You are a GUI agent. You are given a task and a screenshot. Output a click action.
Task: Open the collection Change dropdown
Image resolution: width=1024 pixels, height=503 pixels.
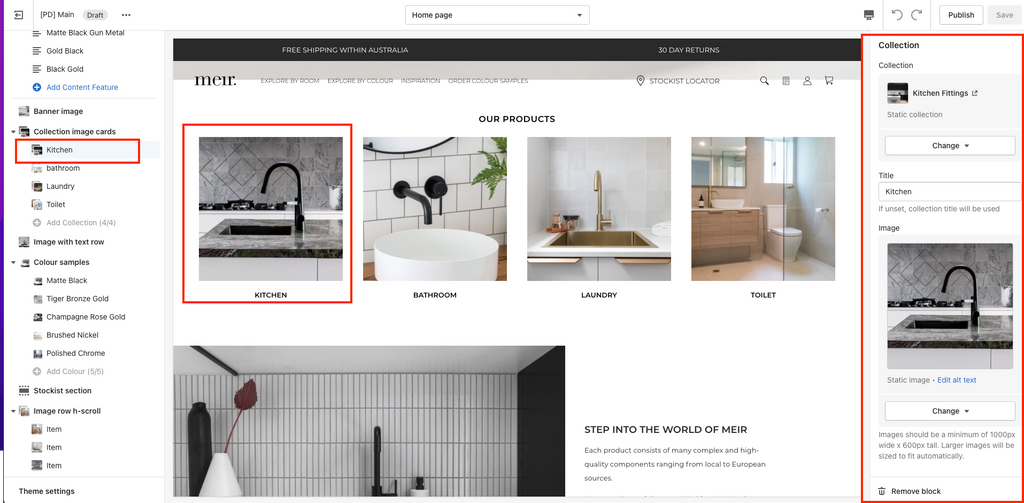pyautogui.click(x=950, y=146)
